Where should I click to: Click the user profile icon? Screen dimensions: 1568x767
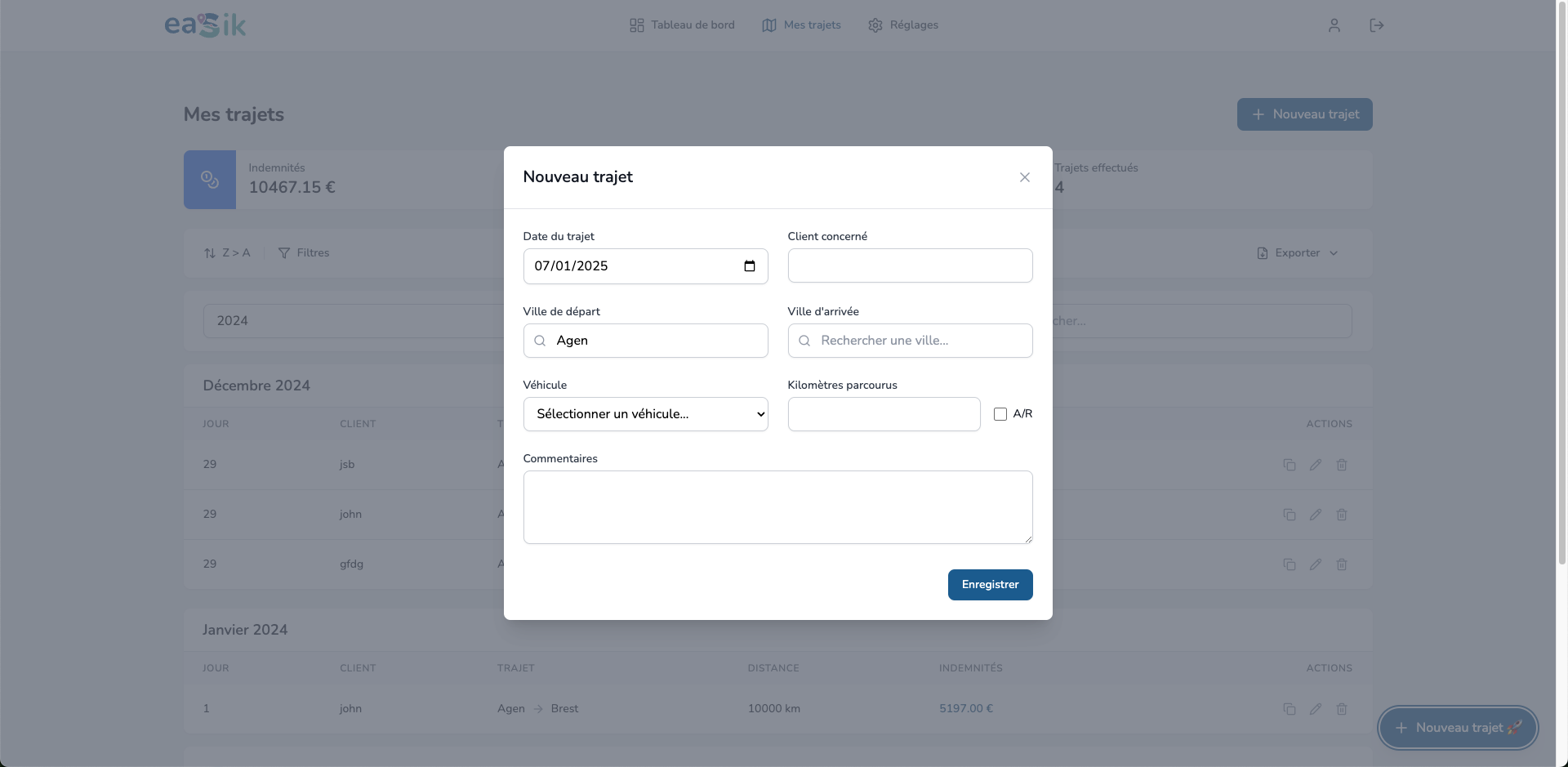point(1334,25)
